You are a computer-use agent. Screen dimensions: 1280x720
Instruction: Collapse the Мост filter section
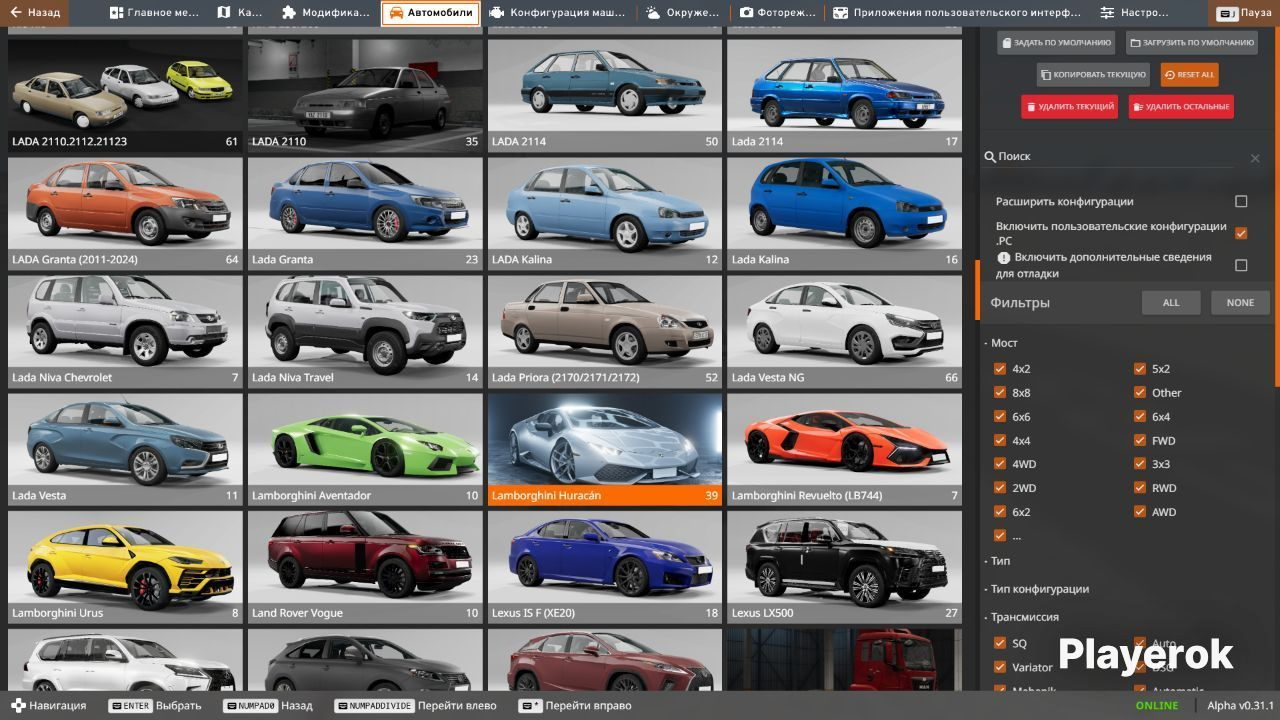click(x=1002, y=343)
